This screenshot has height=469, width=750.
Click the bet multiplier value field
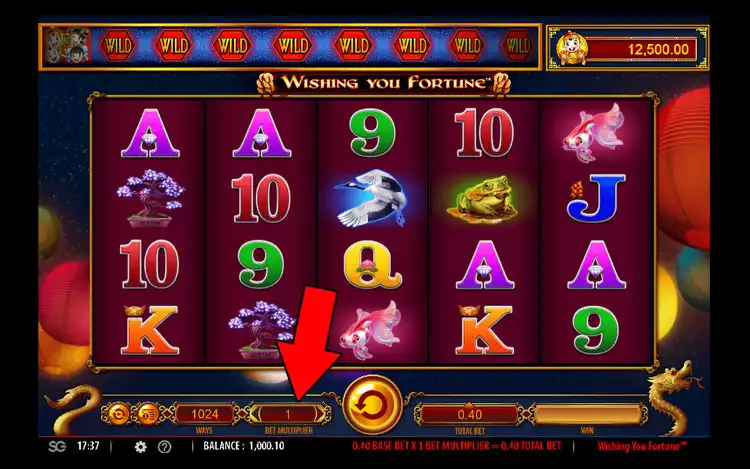click(287, 414)
